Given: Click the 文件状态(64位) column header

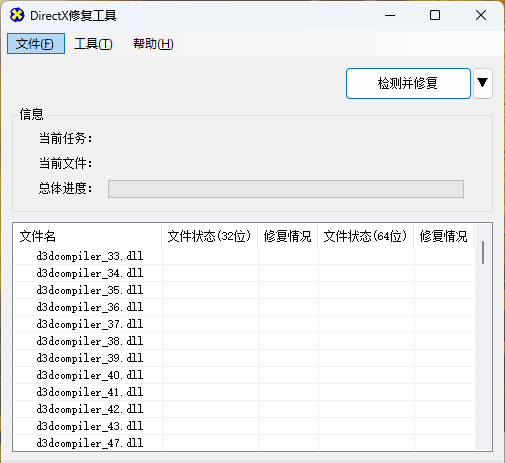Looking at the screenshot, I should [366, 236].
